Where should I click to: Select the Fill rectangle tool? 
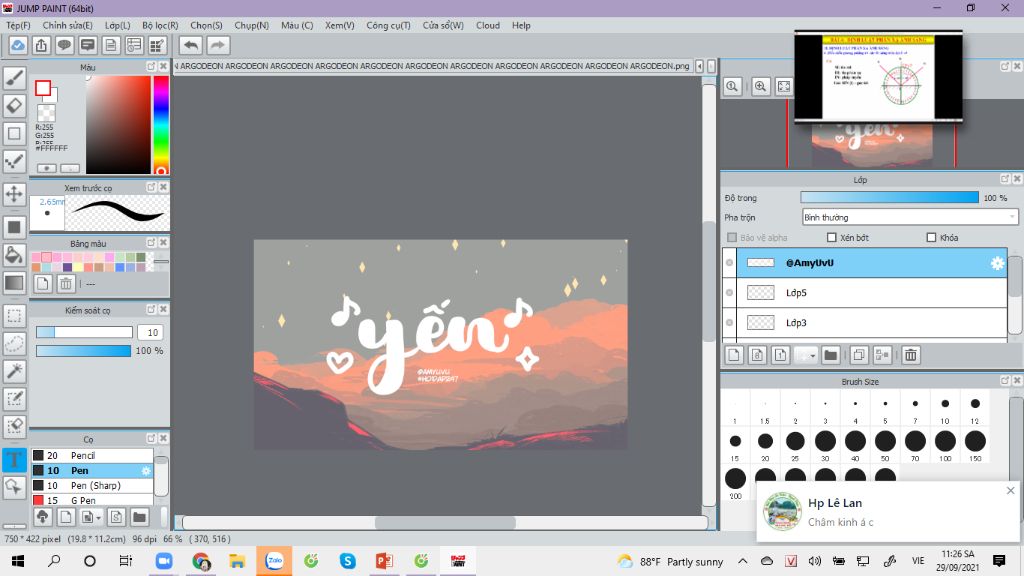point(14,227)
